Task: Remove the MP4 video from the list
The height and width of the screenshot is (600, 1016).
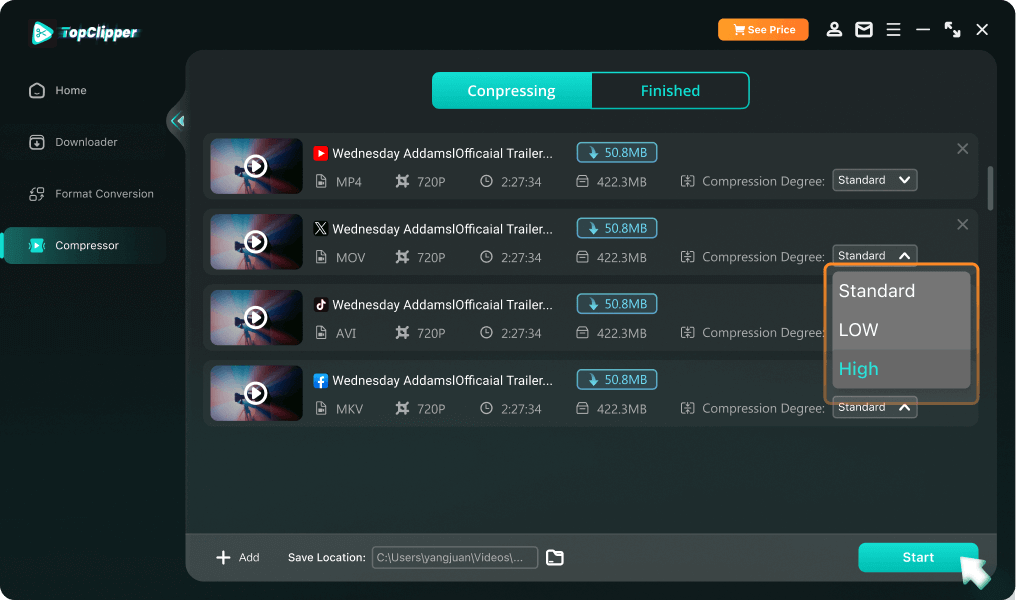Action: 963,149
